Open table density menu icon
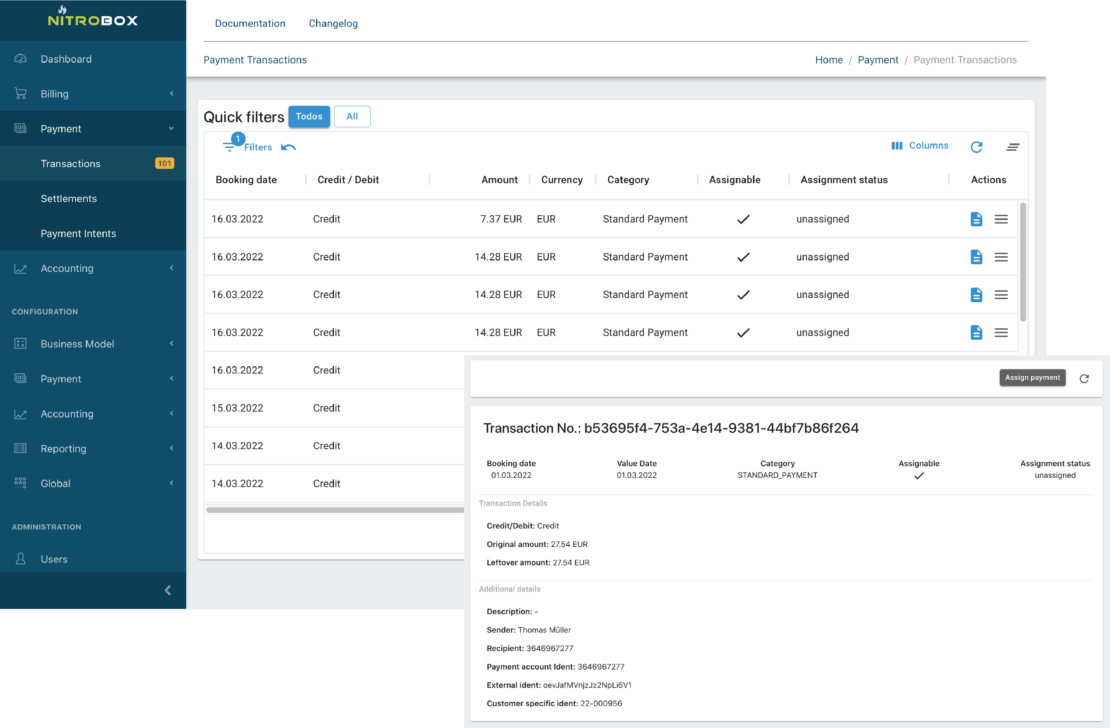 tap(1013, 147)
